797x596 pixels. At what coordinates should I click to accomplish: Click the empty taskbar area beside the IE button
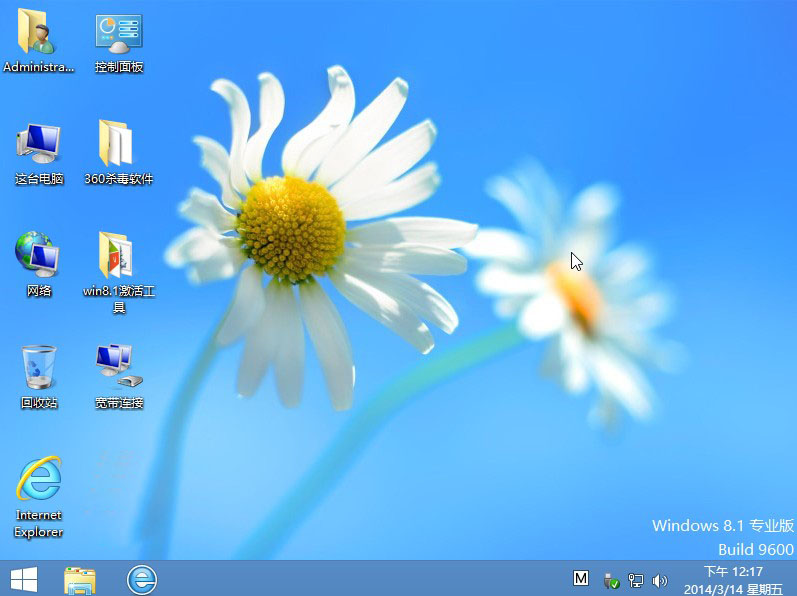pyautogui.click(x=350, y=578)
